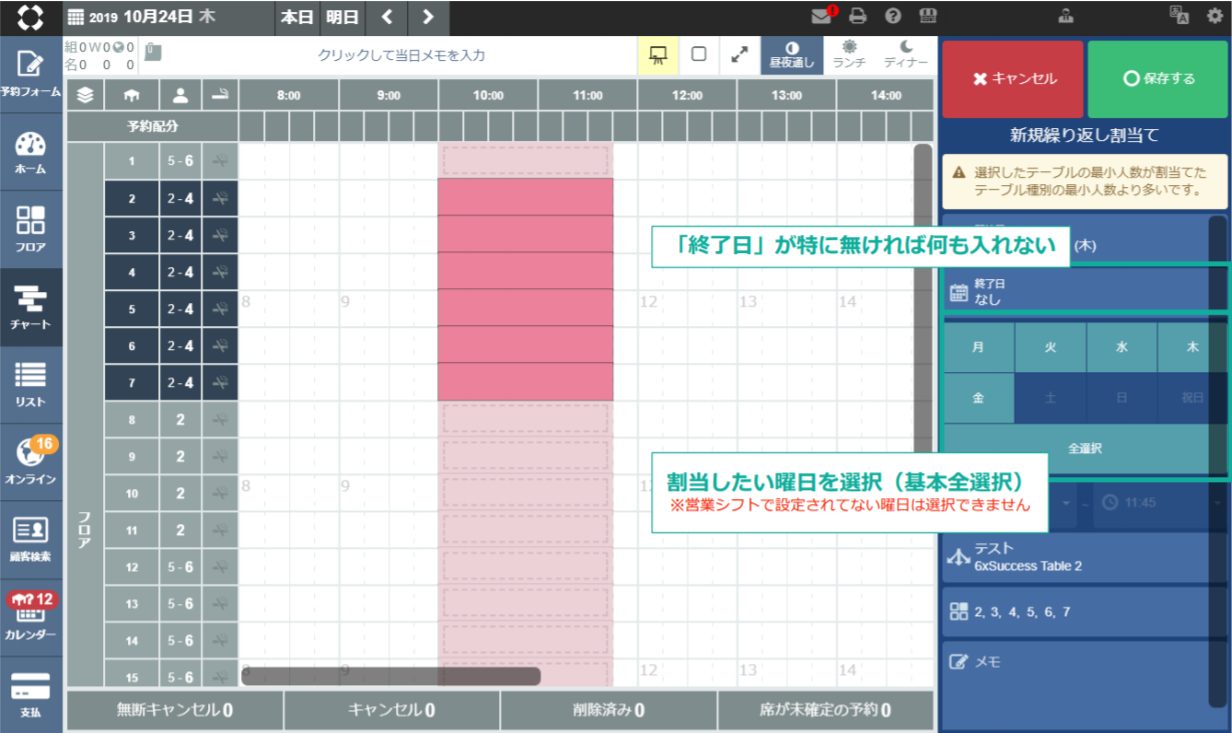Click the fullscreen expand arrows icon
Viewport: 1232px width, 733px height.
coord(739,55)
